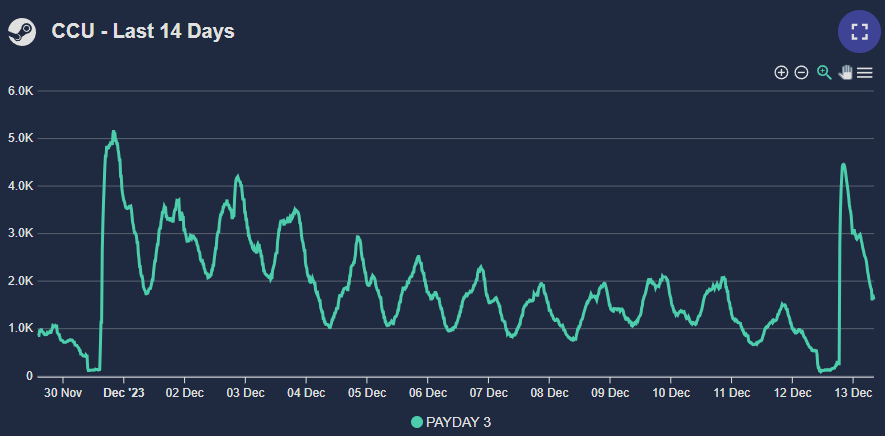This screenshot has height=436, width=885.
Task: Click the 5.0K y-axis label
Action: [21, 139]
